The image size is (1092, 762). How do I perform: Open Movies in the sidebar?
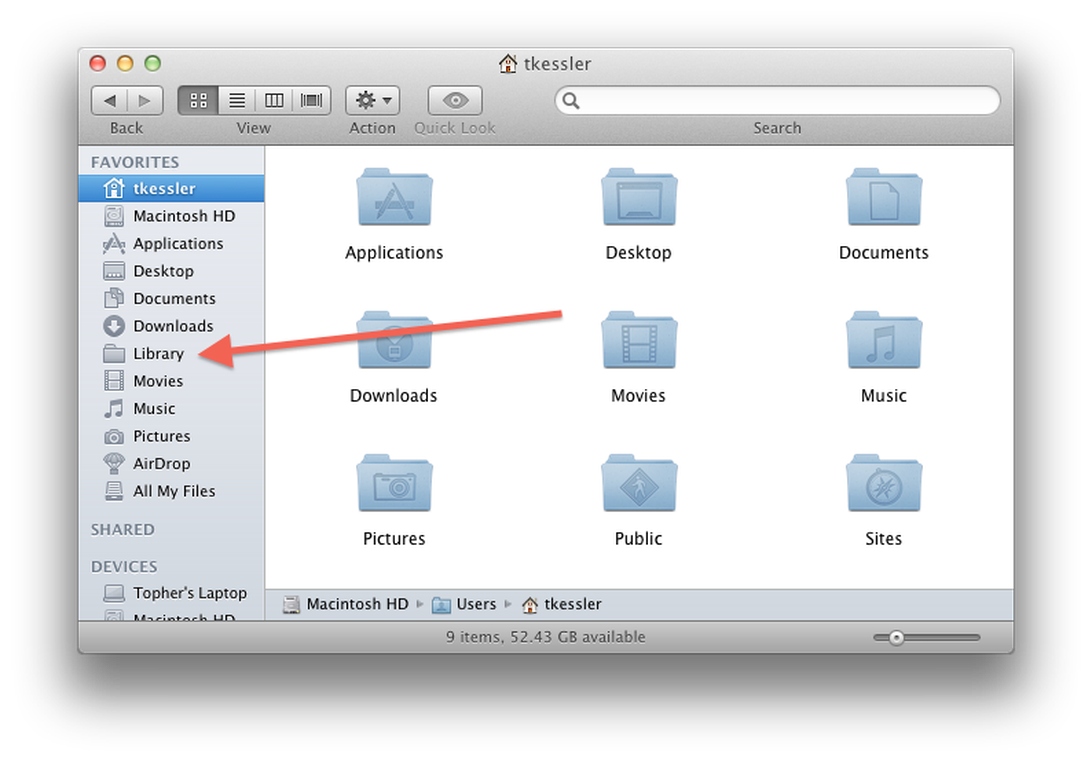click(171, 381)
